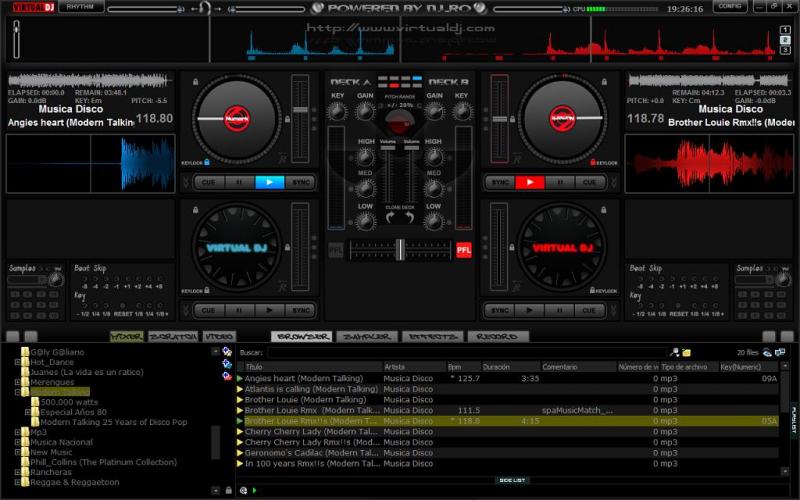
Task: Collapse the highlighted Modern Talking folder
Action: (x=17, y=392)
